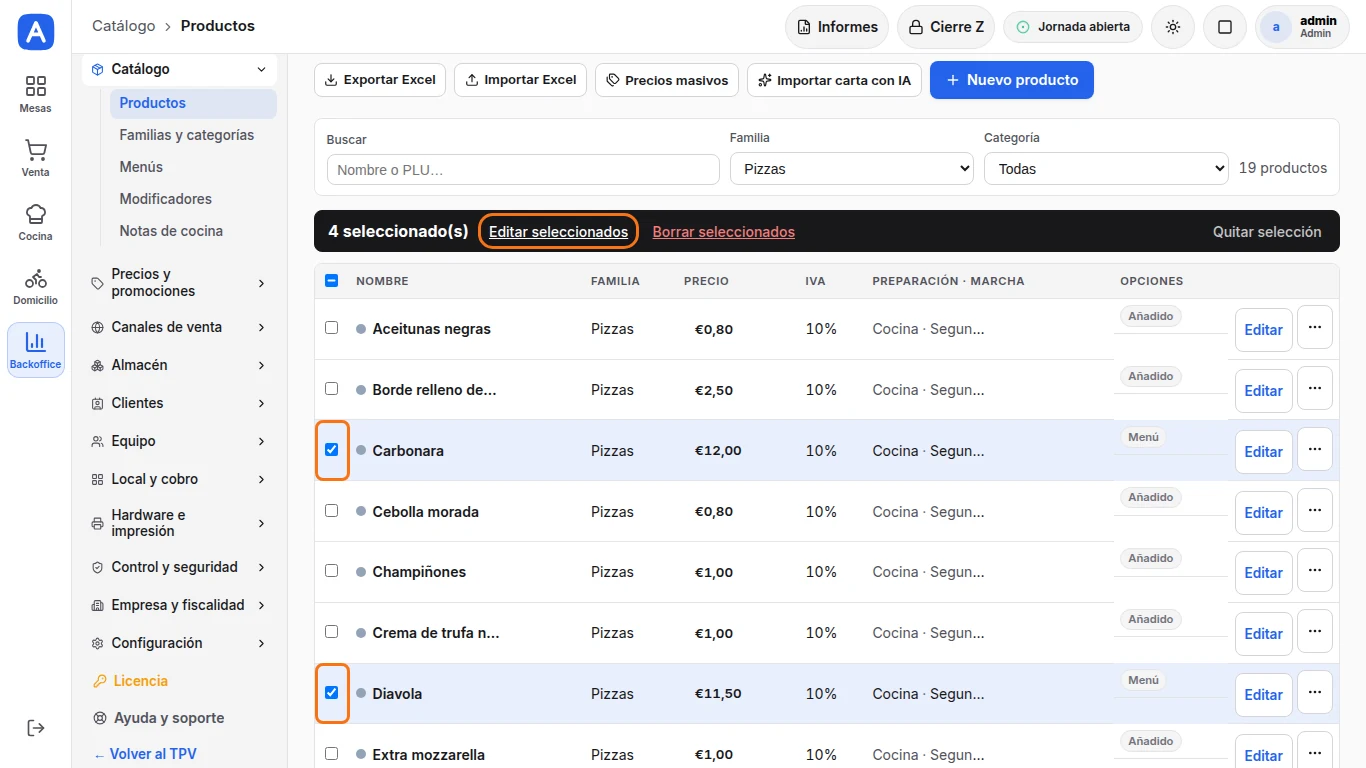Click fullscreen square icon in header
Screen dimensions: 1366x768
(1225, 27)
